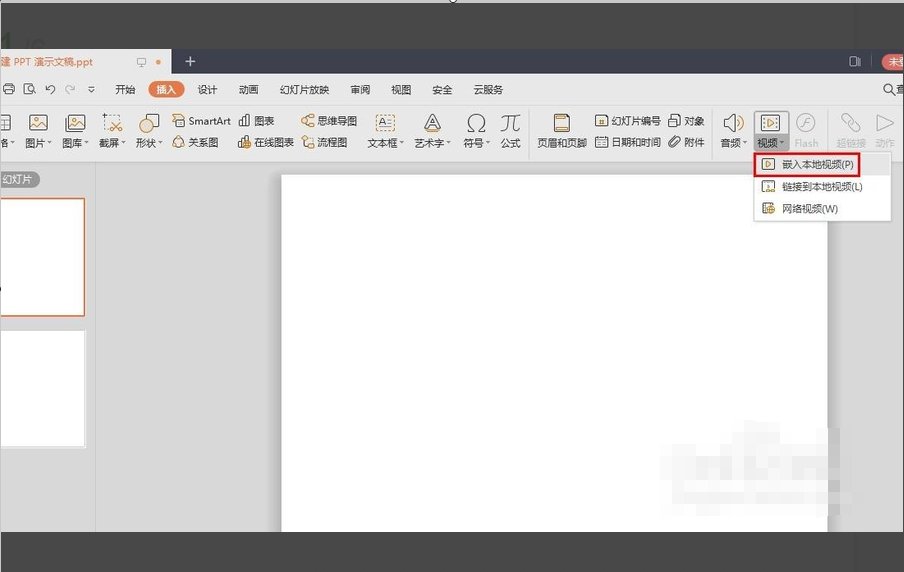The width and height of the screenshot is (904, 572).
Task: Click the 思维导图 mind map icon
Action: (329, 121)
